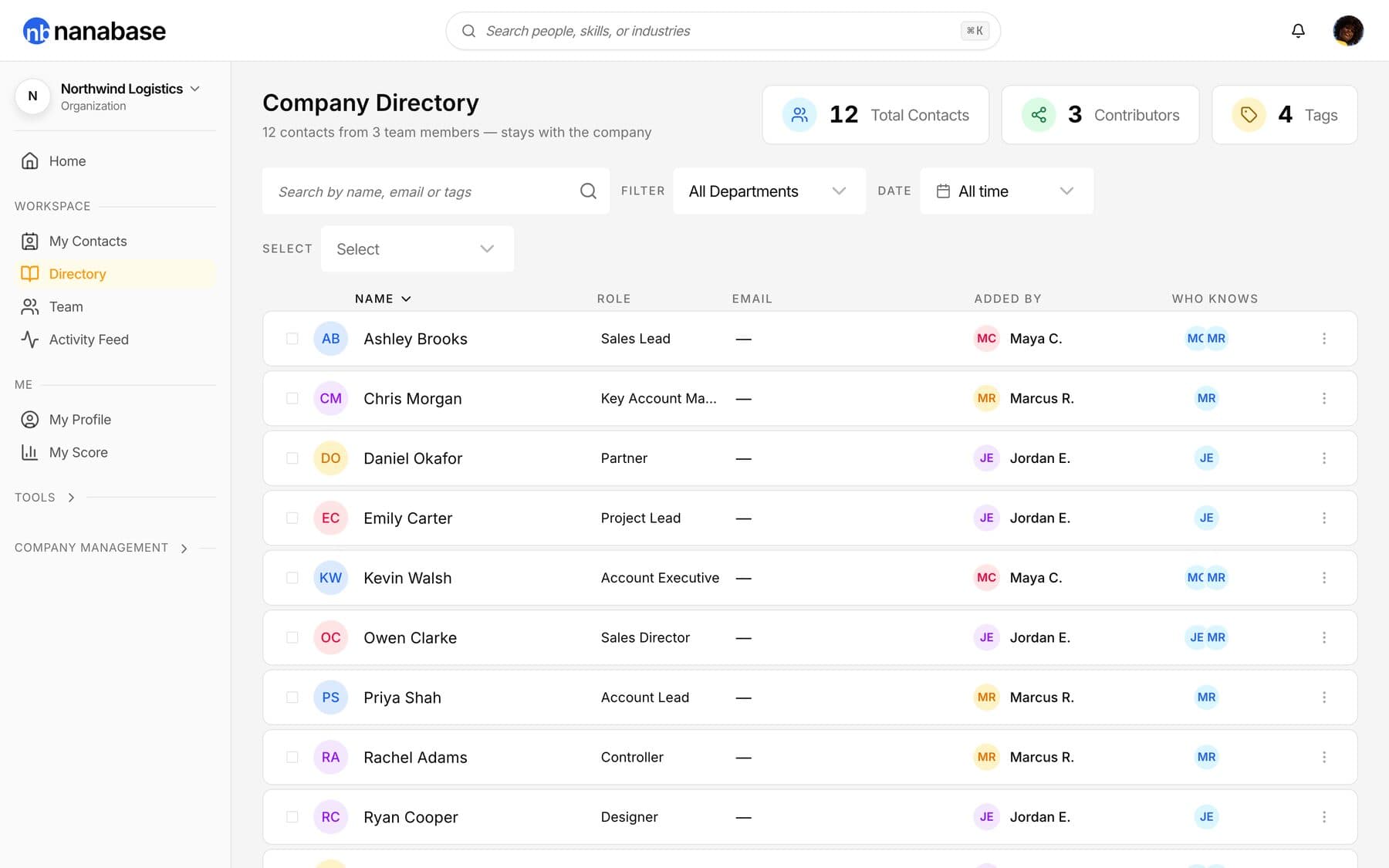Open row options for Ryan Cooper
The height and width of the screenshot is (868, 1389).
(x=1324, y=817)
